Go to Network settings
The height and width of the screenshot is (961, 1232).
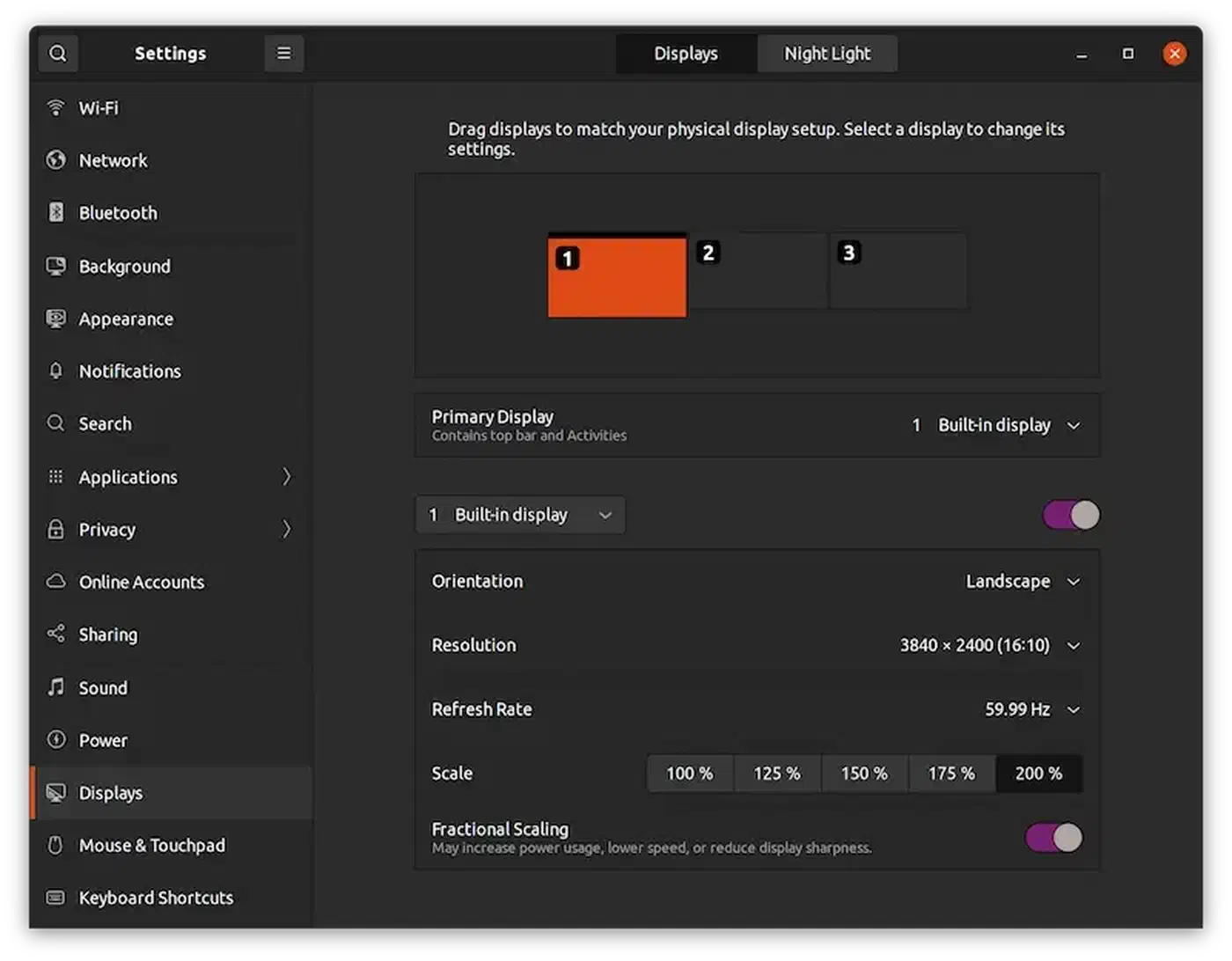(172, 160)
